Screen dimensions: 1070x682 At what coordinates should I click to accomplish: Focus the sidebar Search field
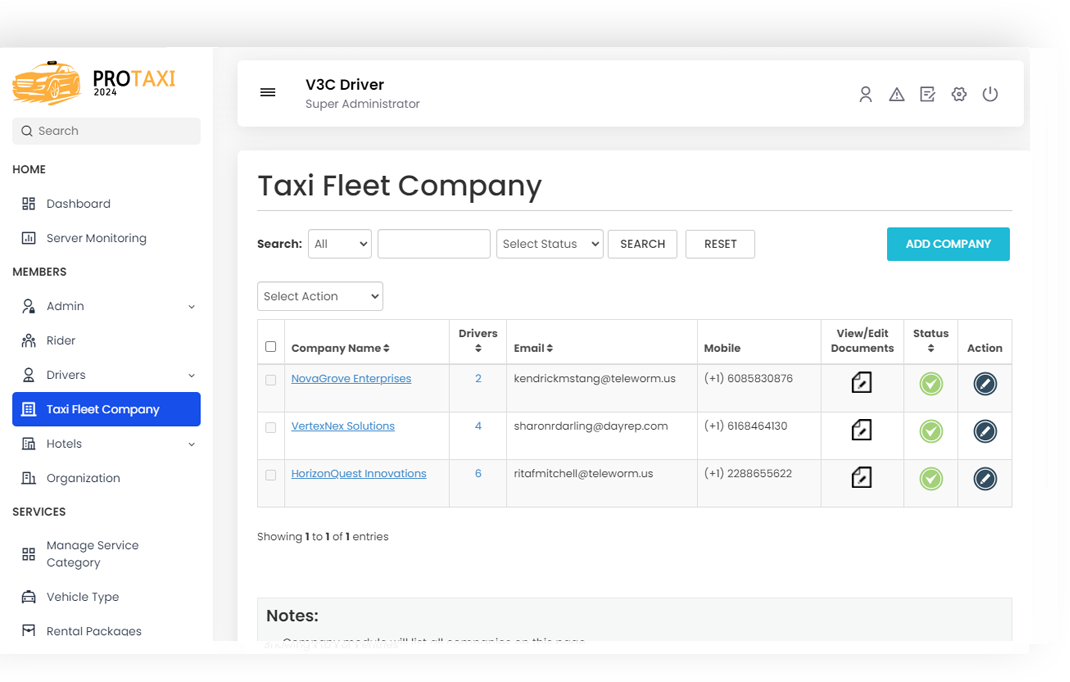pos(106,131)
